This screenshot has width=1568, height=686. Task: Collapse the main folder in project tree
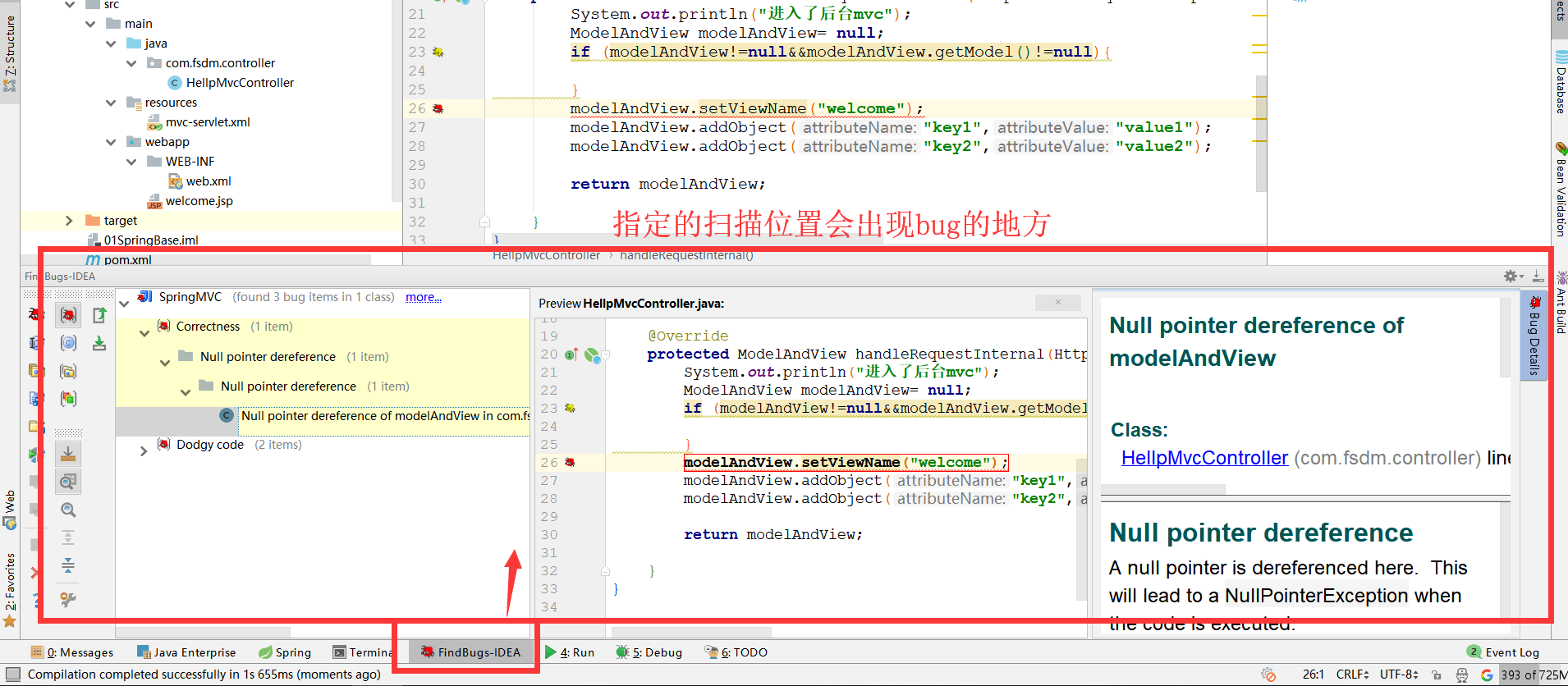pos(90,24)
